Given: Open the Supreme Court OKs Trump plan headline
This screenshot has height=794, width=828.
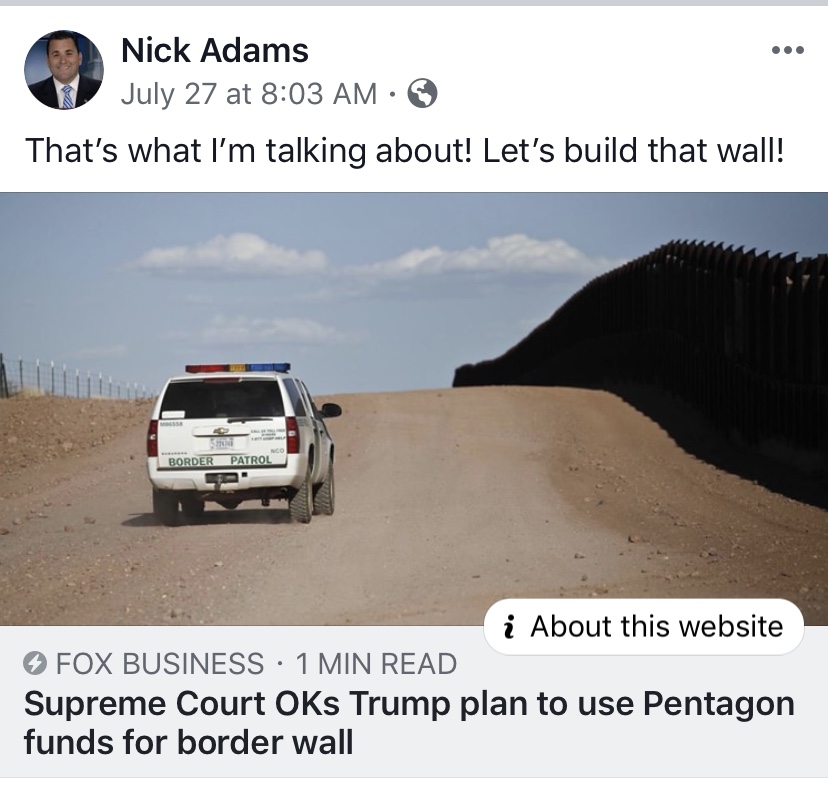Looking at the screenshot, I should pyautogui.click(x=409, y=723).
